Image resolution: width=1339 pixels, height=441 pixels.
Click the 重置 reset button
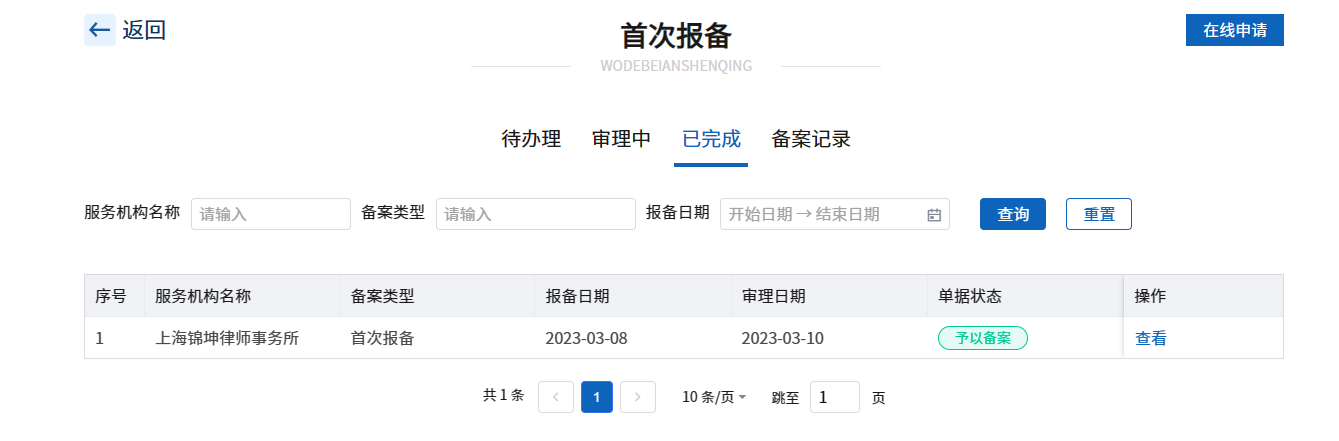coord(1099,214)
